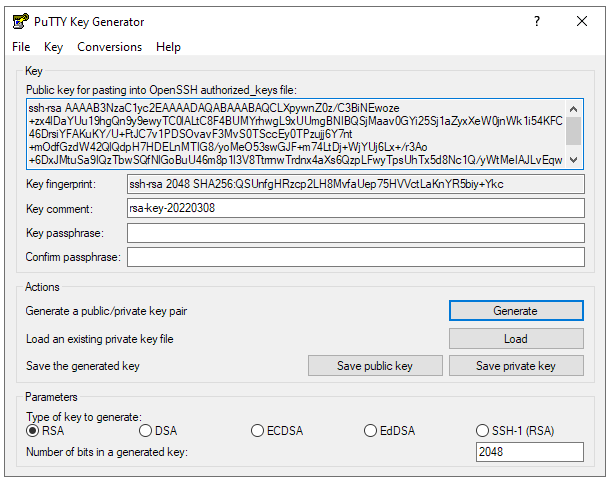Click 'Number of bits in a generated key' label

[107, 452]
